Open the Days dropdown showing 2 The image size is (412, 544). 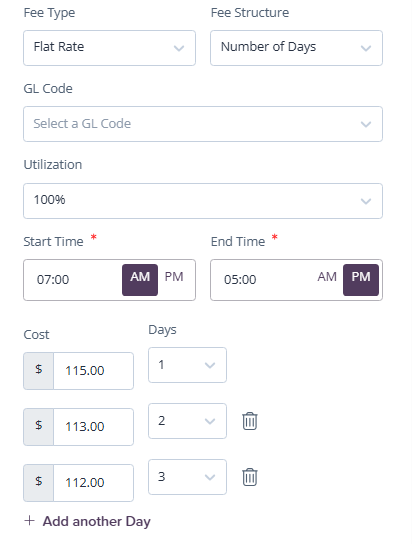(x=187, y=421)
